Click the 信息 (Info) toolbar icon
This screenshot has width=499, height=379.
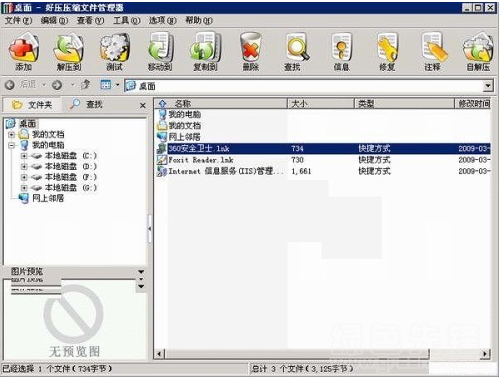click(341, 48)
